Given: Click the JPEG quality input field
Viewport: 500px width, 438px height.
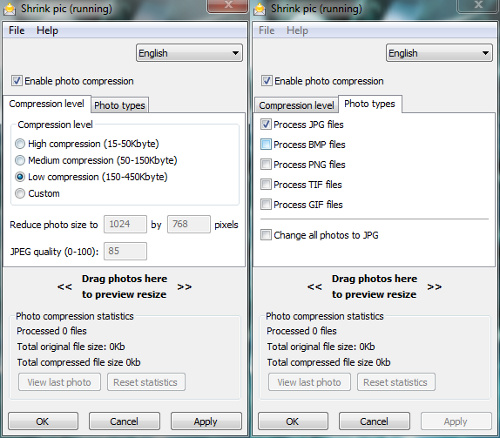Looking at the screenshot, I should tap(125, 251).
